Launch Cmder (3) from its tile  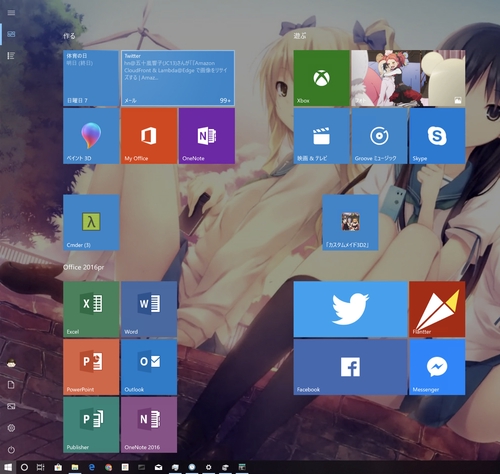[x=91, y=222]
